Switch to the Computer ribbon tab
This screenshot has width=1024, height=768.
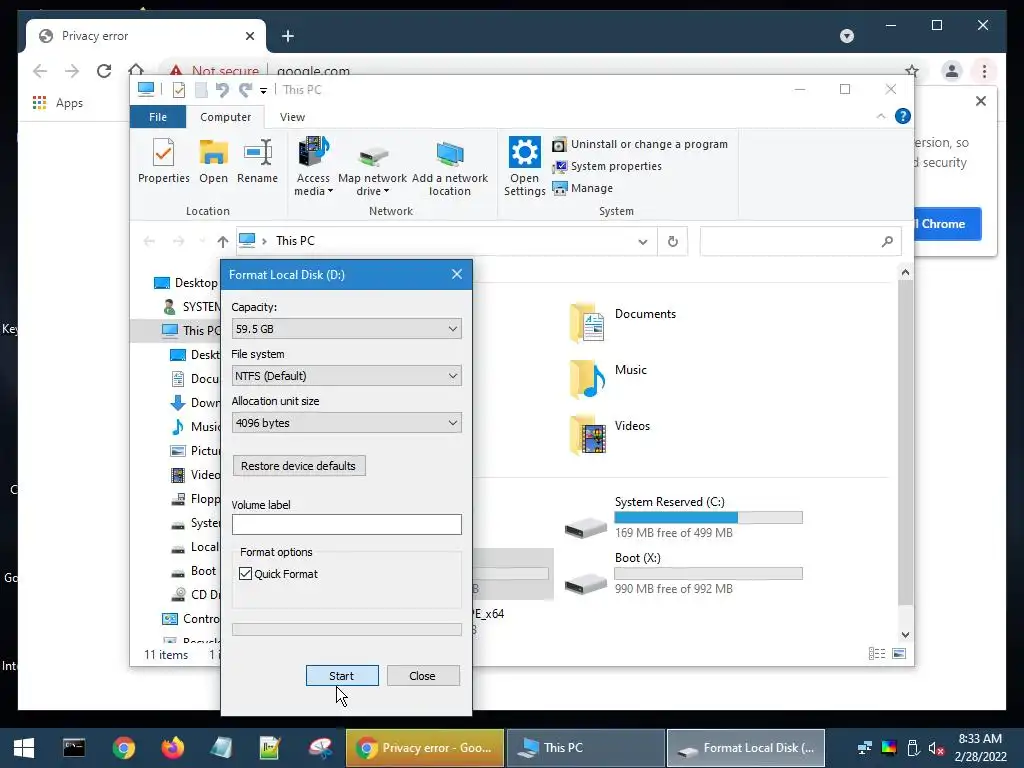tap(225, 117)
